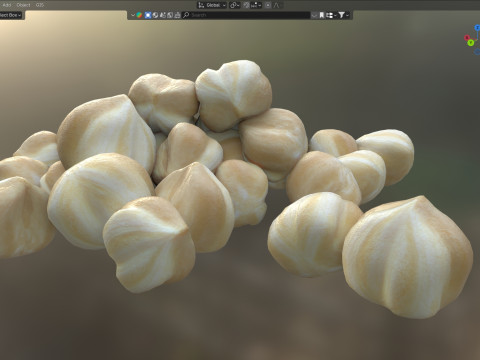
Task: Open the snapping options dropdown
Action: pyautogui.click(x=256, y=5)
